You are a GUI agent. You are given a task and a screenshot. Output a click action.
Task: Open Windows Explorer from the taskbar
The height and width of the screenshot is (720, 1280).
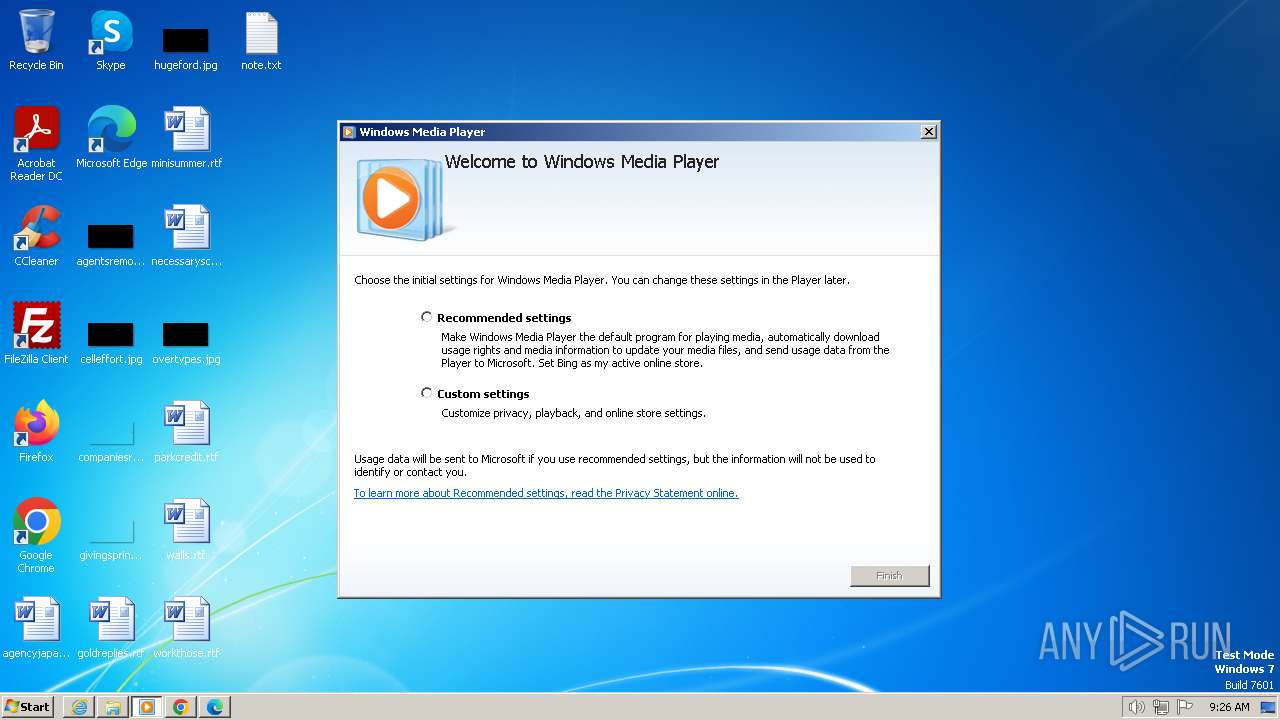coord(113,707)
